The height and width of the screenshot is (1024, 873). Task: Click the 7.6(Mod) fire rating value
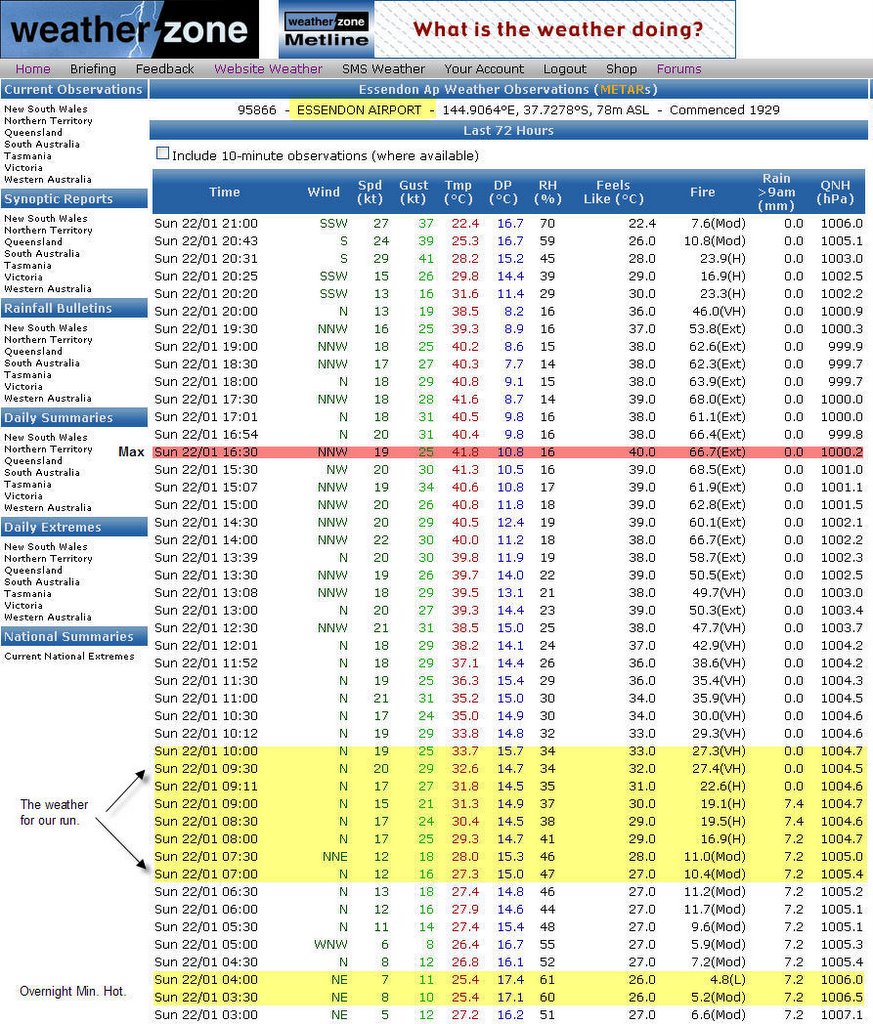[718, 223]
